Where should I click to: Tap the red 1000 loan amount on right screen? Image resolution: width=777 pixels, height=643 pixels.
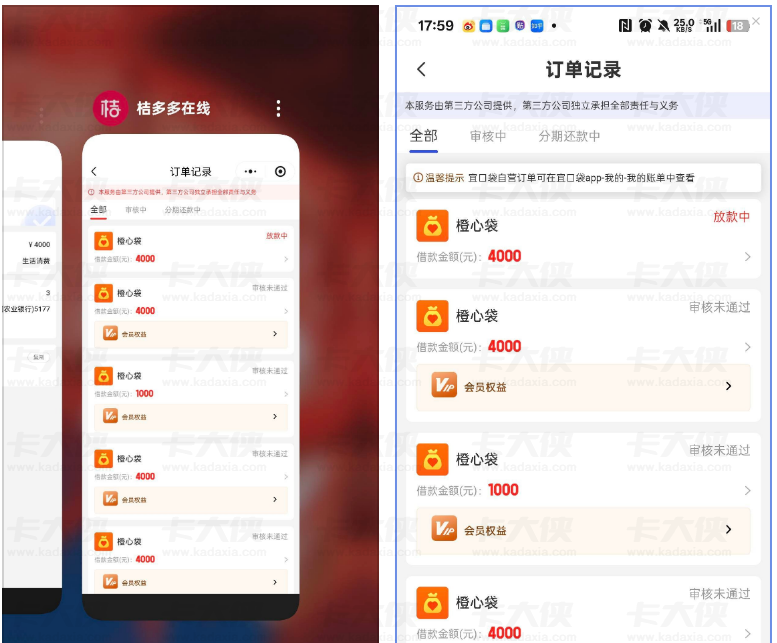(x=503, y=490)
